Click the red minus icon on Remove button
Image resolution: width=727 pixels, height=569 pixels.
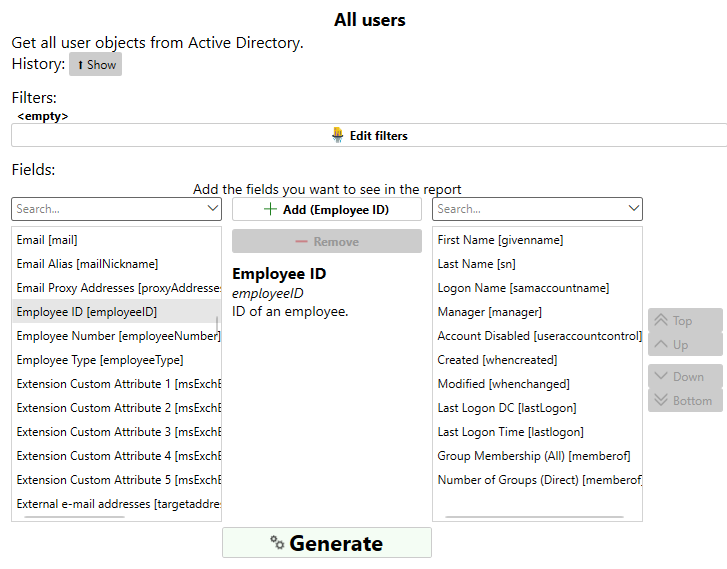pyautogui.click(x=301, y=241)
